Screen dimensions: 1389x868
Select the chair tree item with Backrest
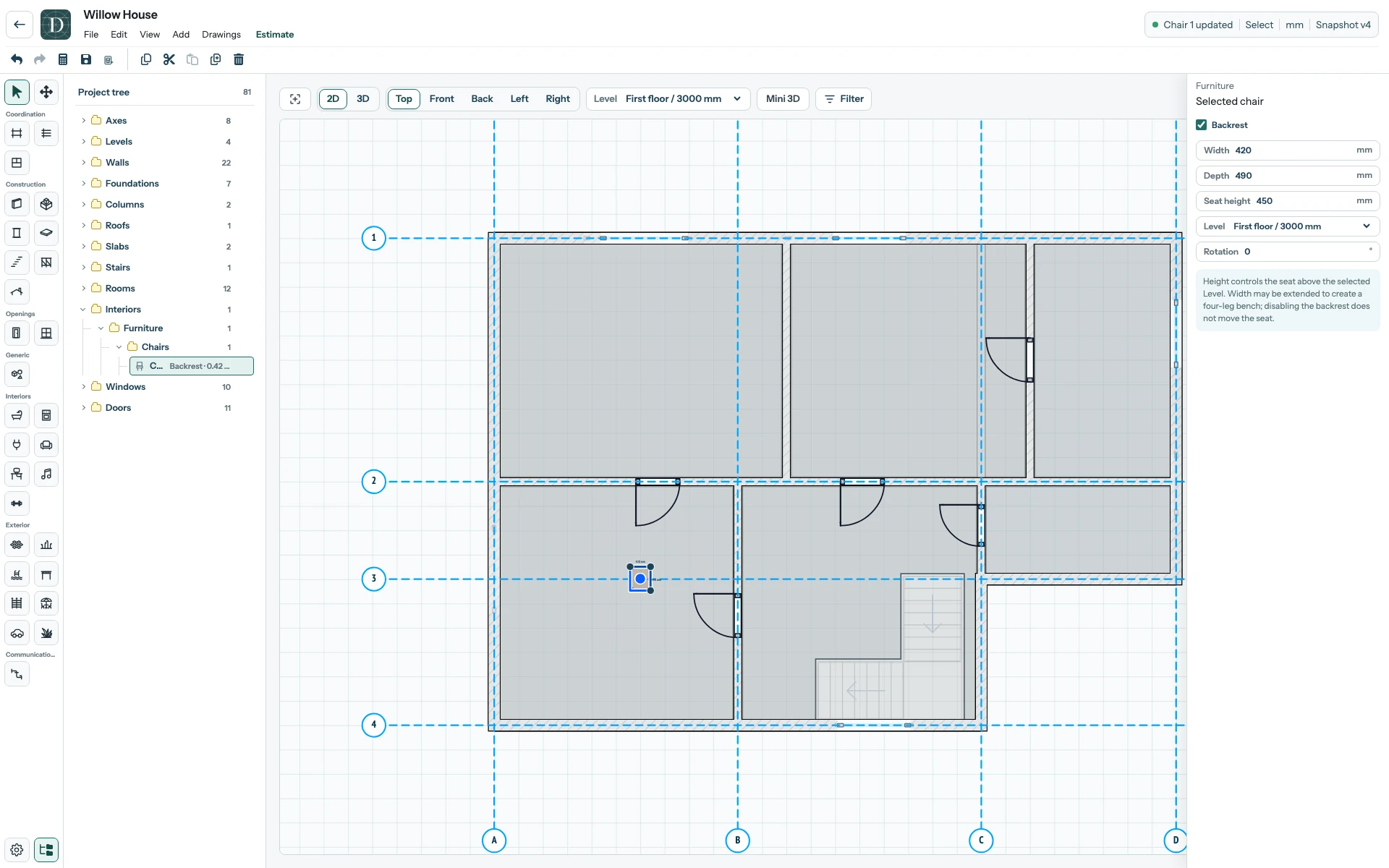192,366
